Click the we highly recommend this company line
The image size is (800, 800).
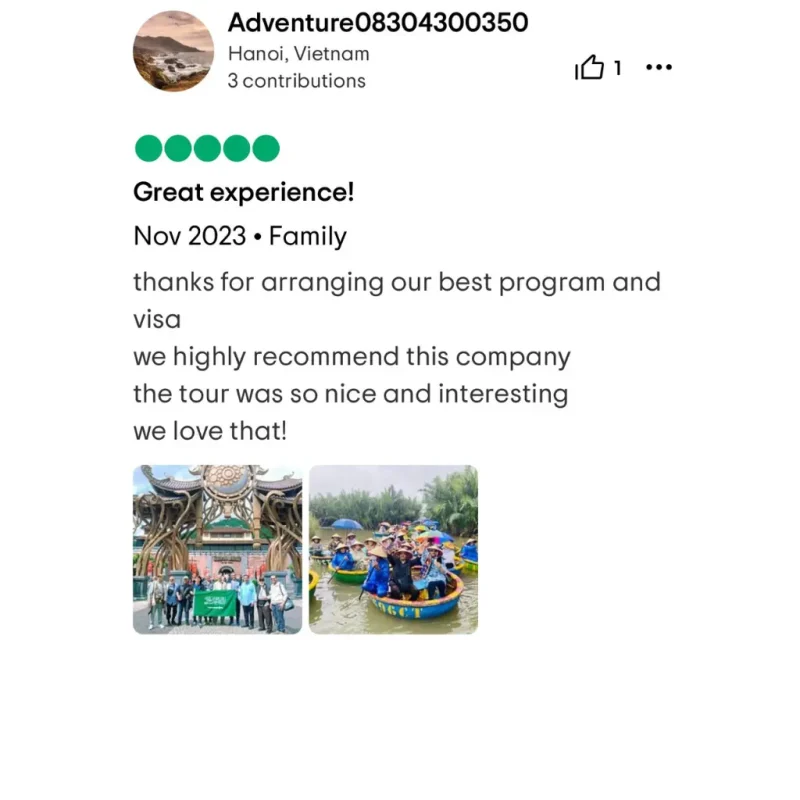click(x=352, y=357)
